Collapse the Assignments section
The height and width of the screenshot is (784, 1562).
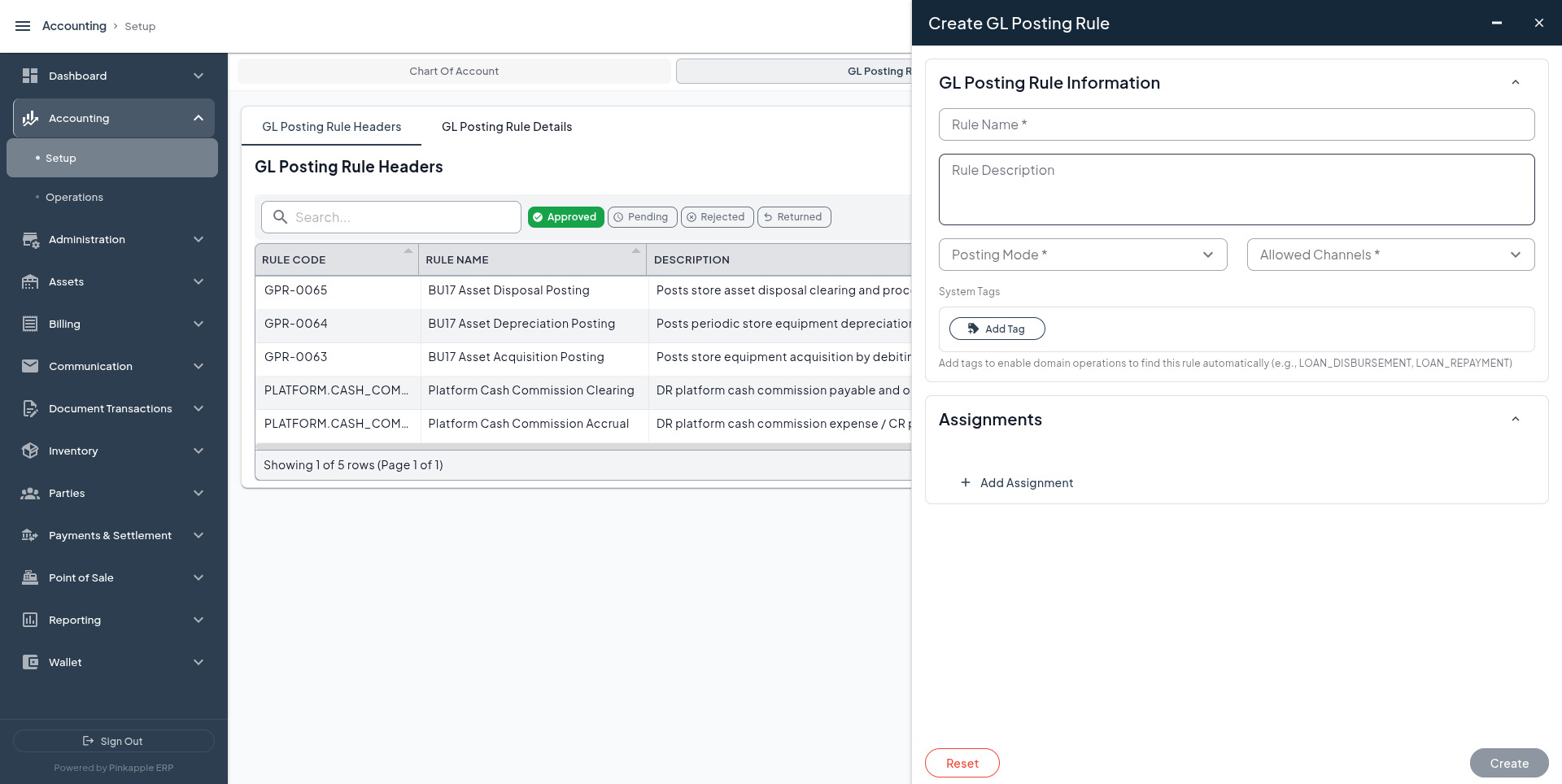(1515, 419)
